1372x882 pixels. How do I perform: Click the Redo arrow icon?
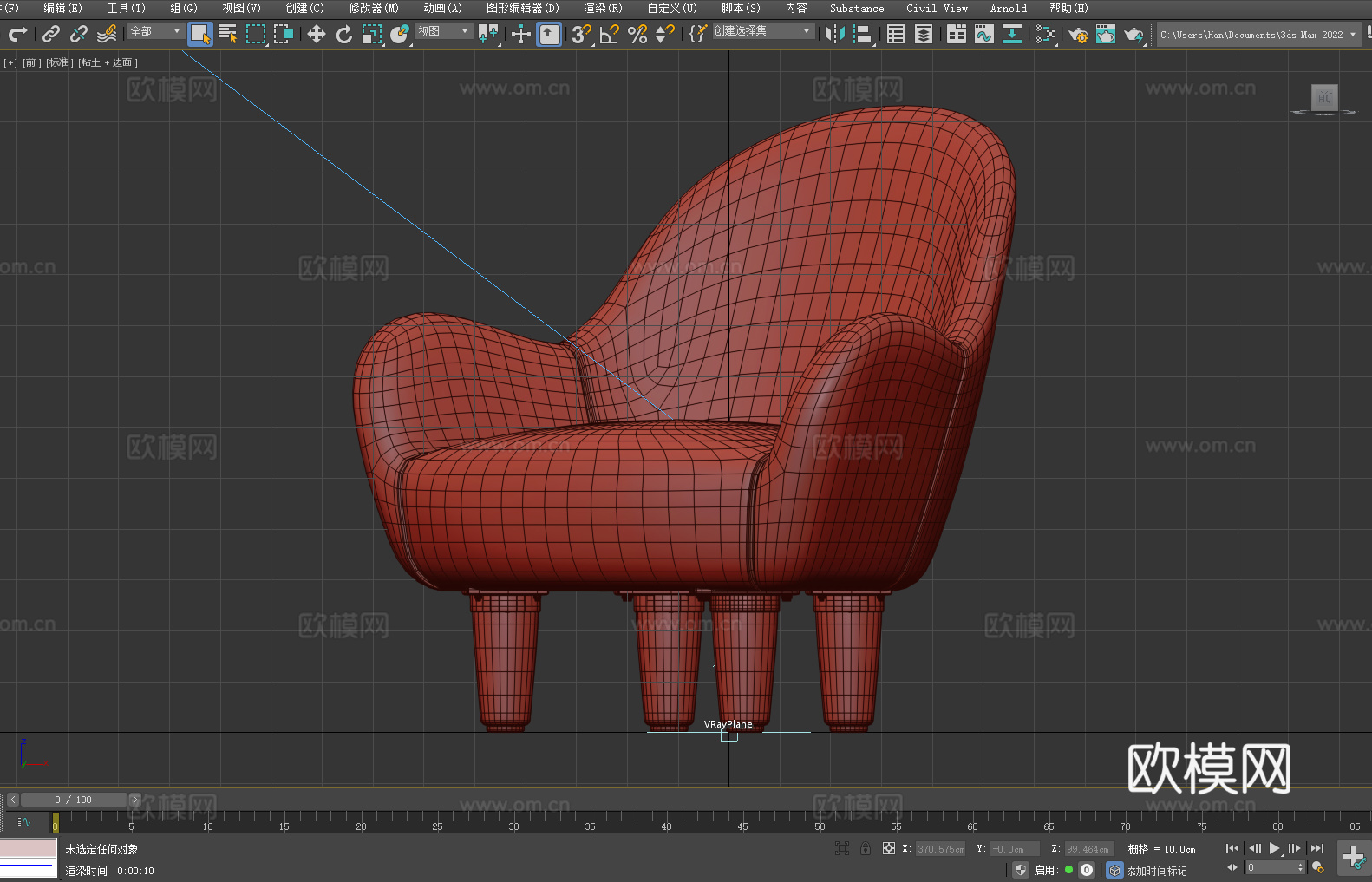pyautogui.click(x=17, y=34)
